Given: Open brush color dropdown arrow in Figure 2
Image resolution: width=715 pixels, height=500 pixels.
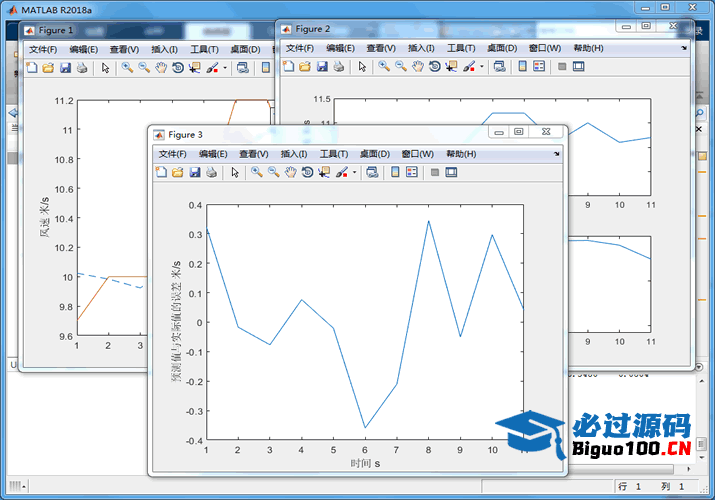Looking at the screenshot, I should tap(482, 67).
